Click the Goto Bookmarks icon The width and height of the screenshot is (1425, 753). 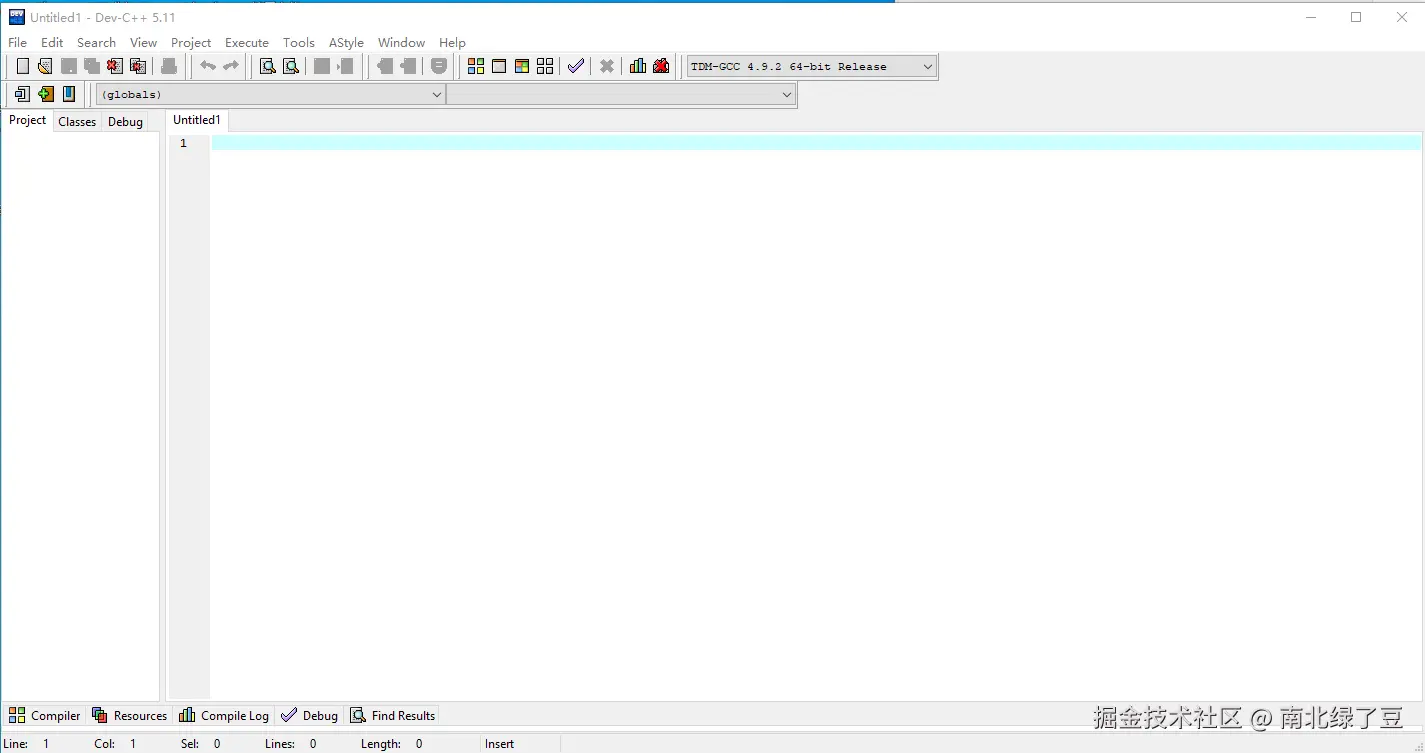(69, 94)
